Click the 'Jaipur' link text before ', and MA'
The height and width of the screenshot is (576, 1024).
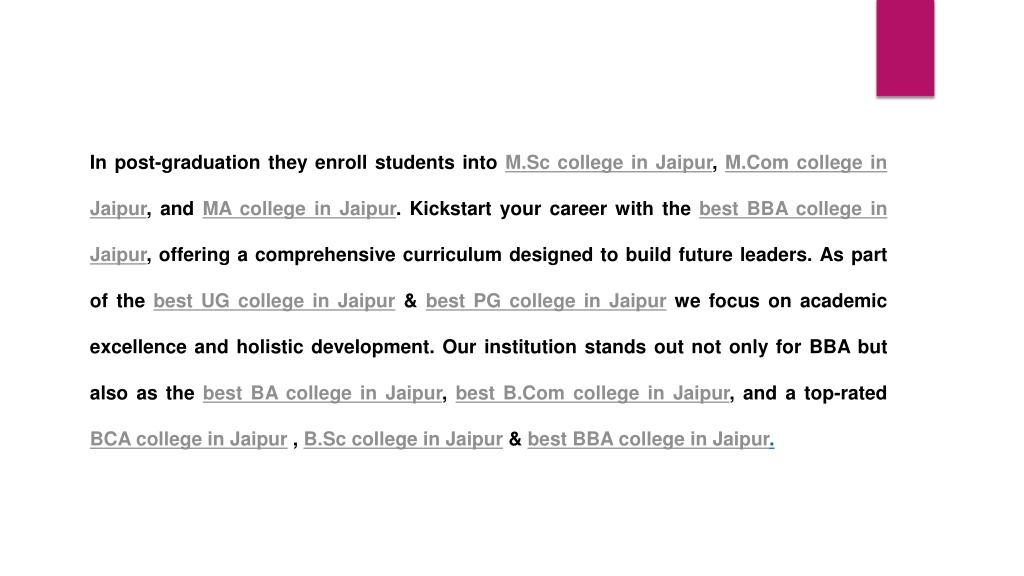118,209
